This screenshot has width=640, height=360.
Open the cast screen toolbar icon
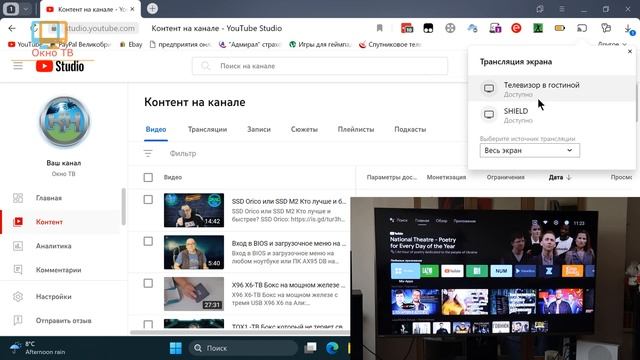[582, 28]
